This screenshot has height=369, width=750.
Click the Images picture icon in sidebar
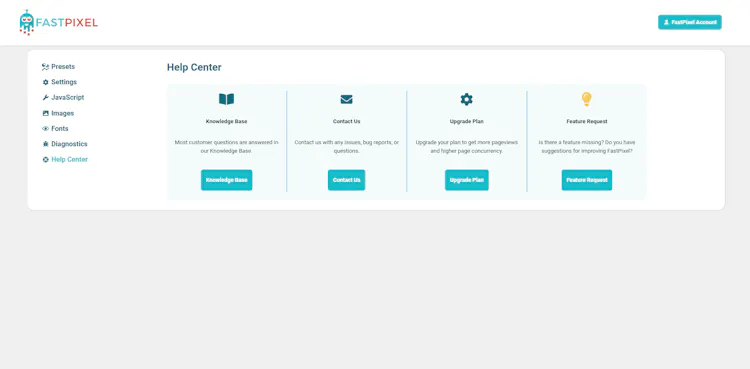[45, 113]
